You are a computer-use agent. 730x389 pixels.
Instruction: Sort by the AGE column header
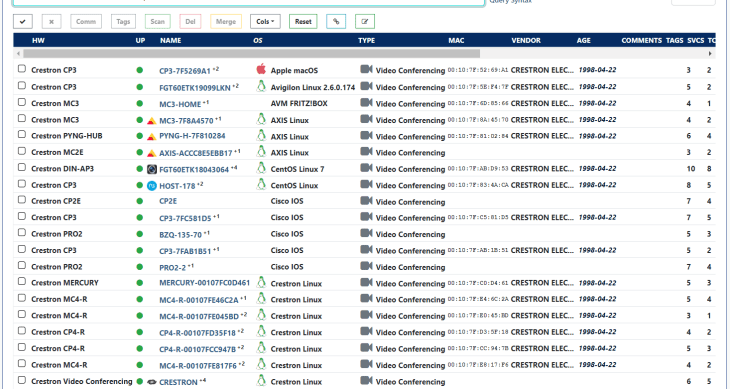point(583,40)
